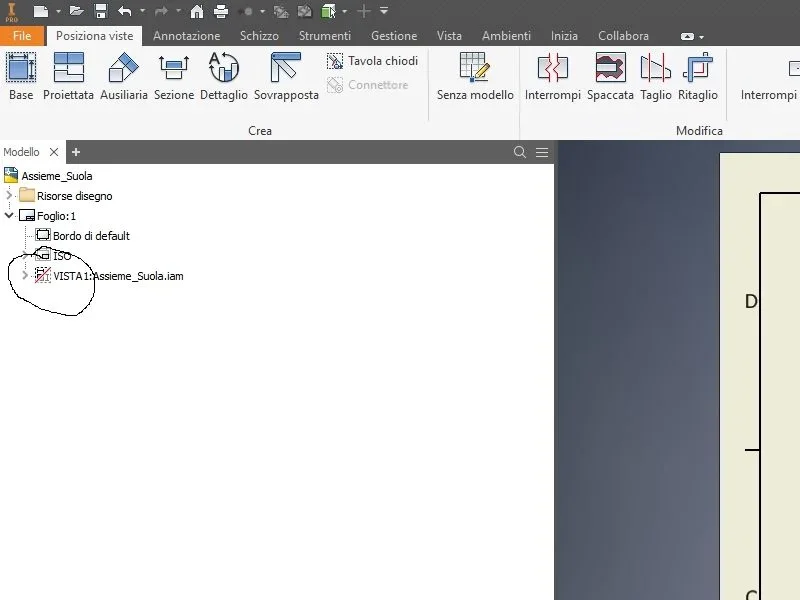
Task: Open the Schizzo ribbon tab
Action: click(x=259, y=36)
